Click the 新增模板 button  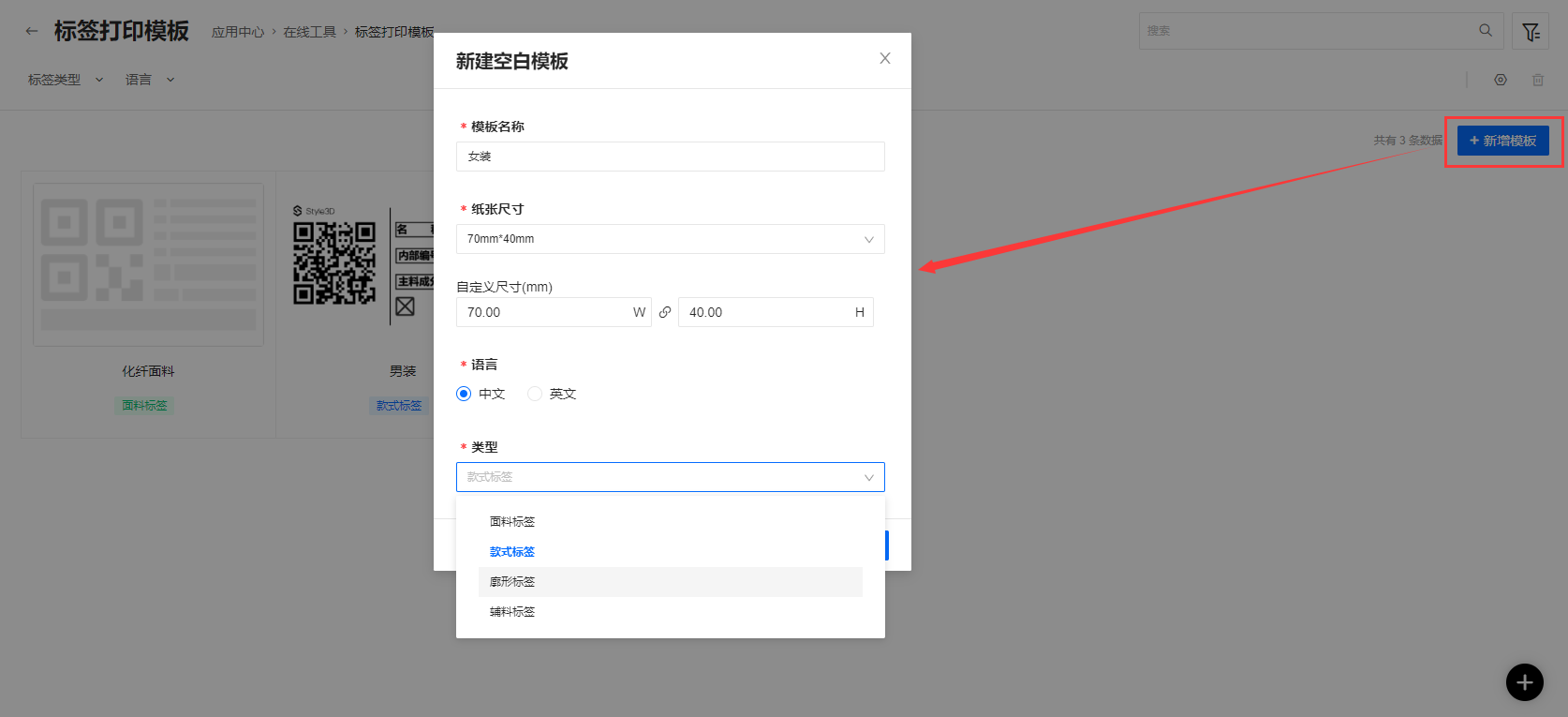coord(1502,141)
